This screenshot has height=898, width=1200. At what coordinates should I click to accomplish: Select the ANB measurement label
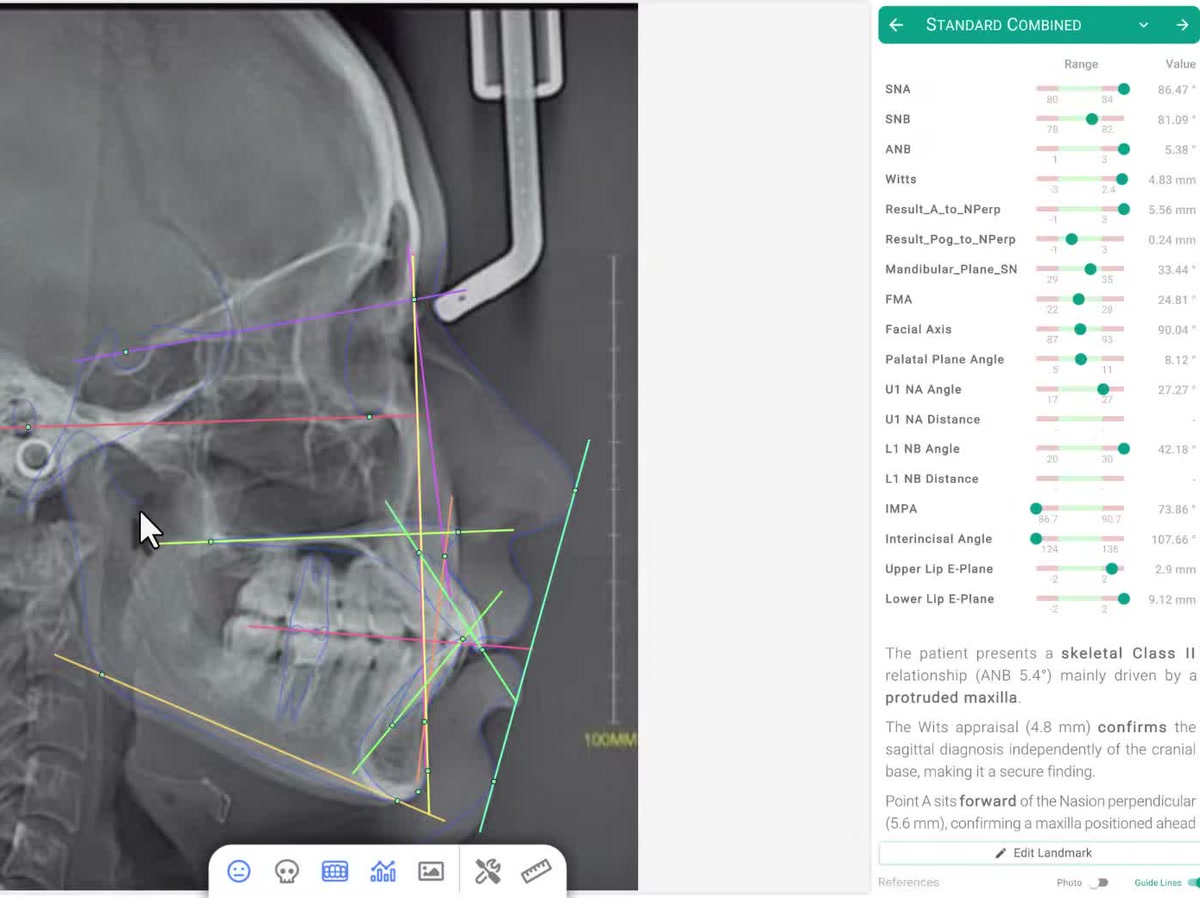click(x=898, y=149)
